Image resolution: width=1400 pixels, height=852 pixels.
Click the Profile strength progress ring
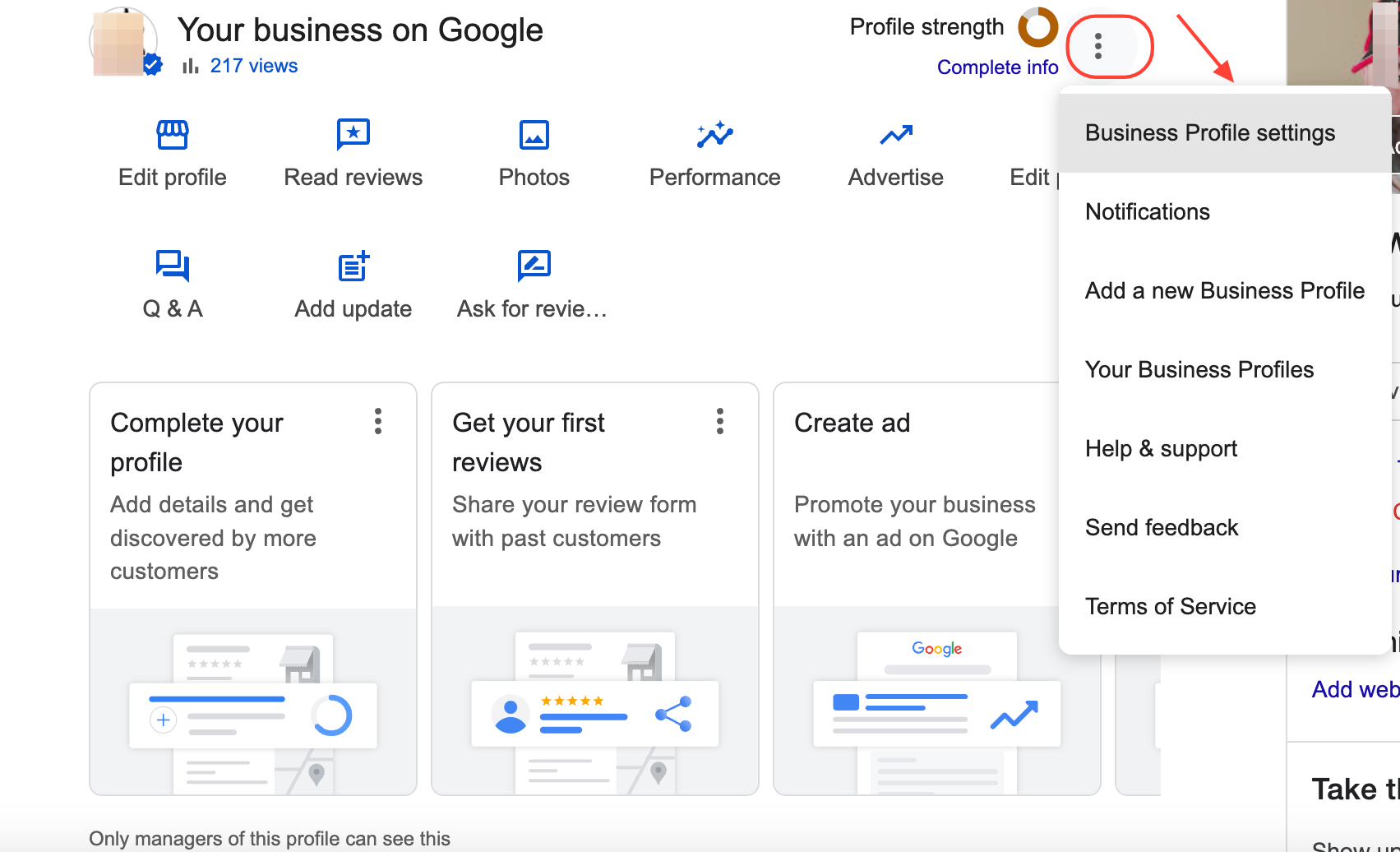coord(1037,27)
